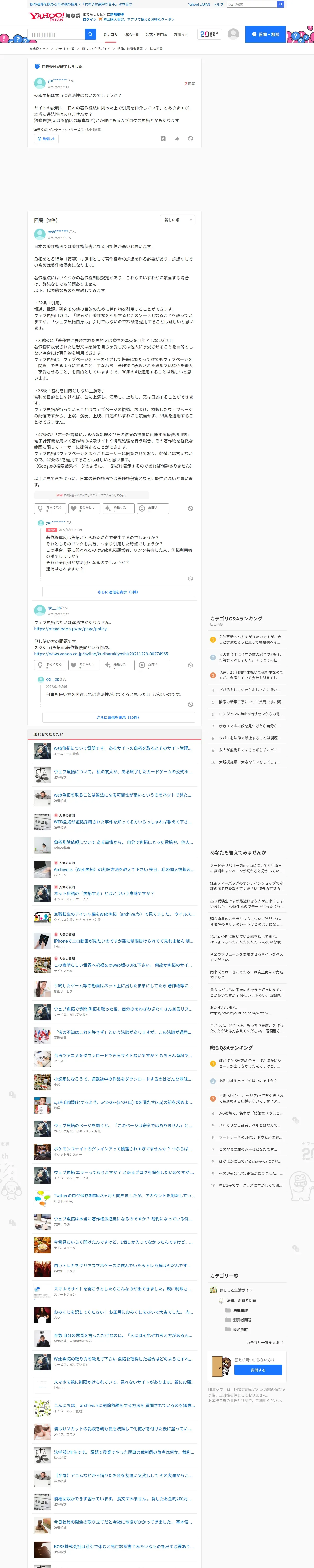Click avatar of answerer msh********
Viewport: 314px width, 1568px height.
tap(40, 234)
